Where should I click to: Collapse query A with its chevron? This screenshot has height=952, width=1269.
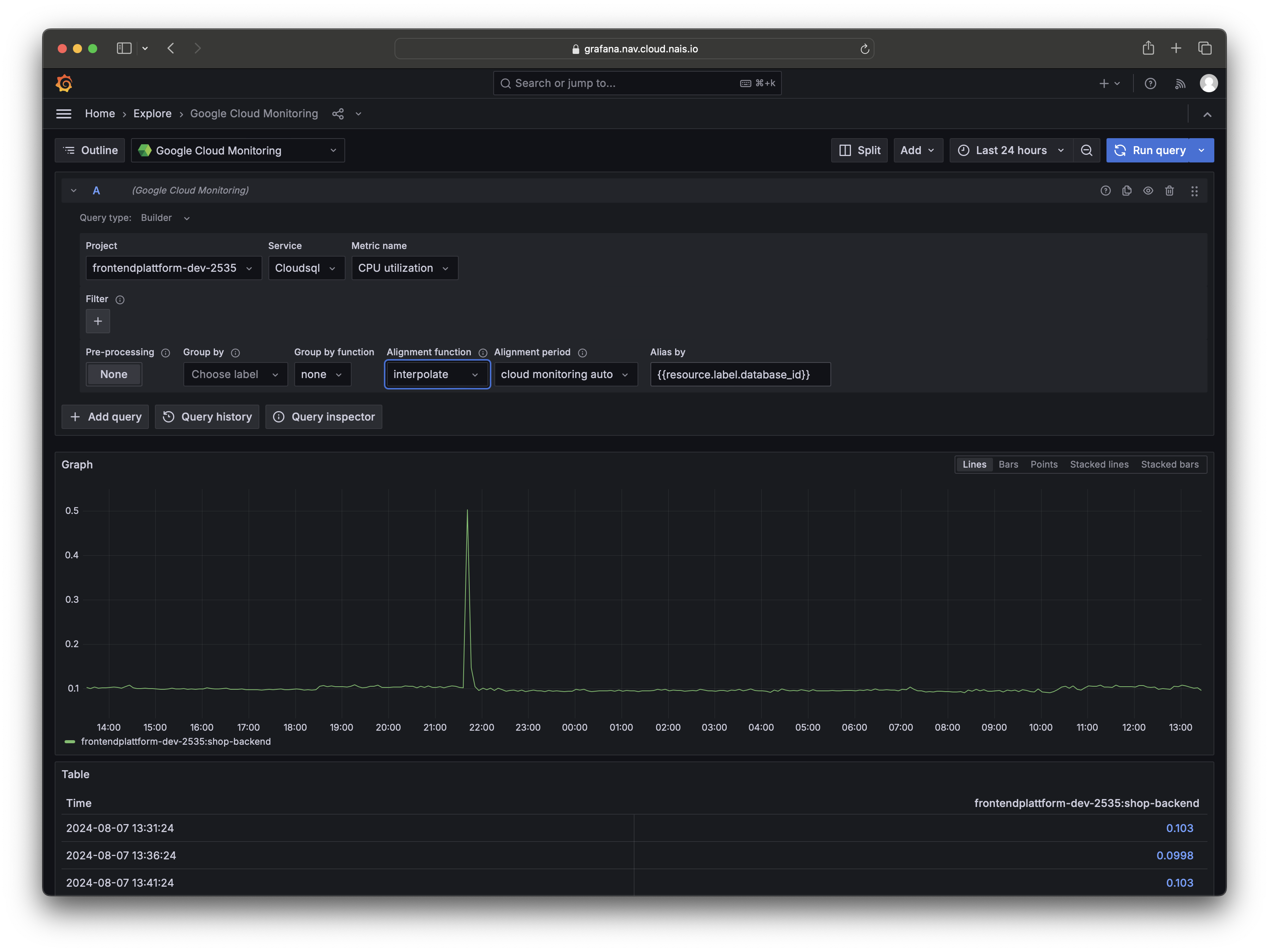73,191
